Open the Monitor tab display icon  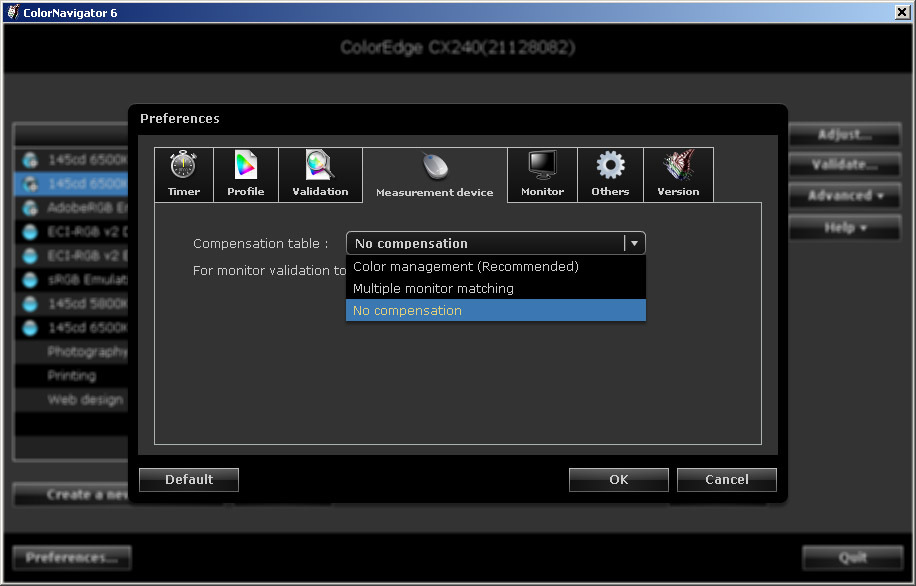[x=543, y=175]
